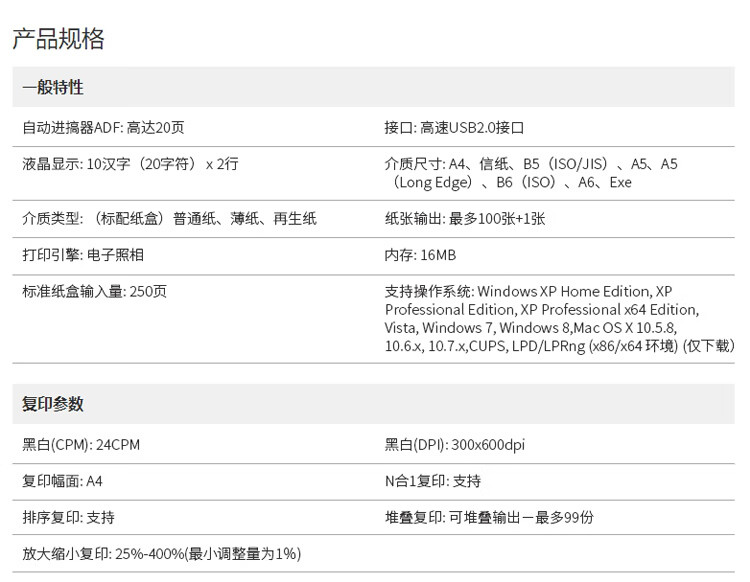Image resolution: width=750 pixels, height=582 pixels.
Task: Click the 自动进稿器ADF: 高达20页 row
Action: click(x=103, y=128)
